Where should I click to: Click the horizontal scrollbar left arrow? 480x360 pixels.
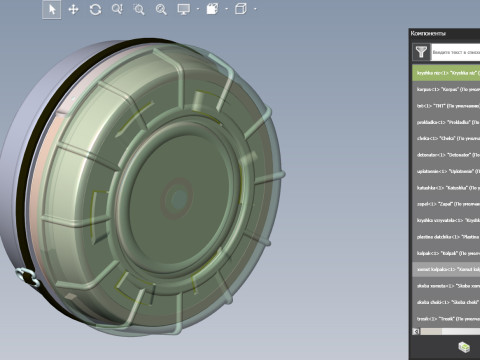click(x=416, y=331)
